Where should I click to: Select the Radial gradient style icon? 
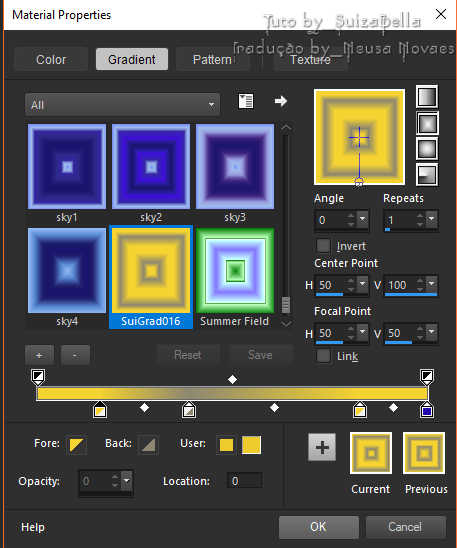(x=427, y=175)
